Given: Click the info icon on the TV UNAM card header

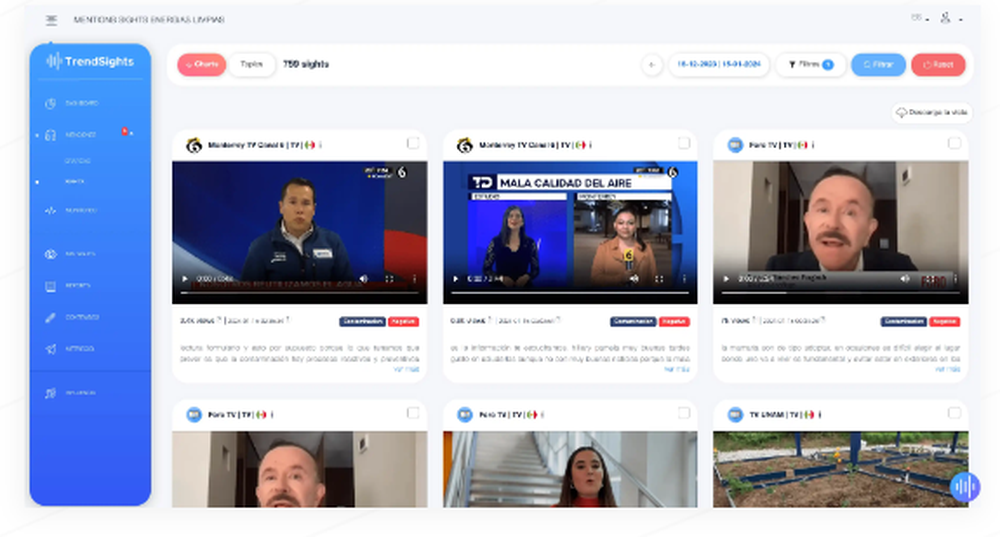Looking at the screenshot, I should (x=820, y=415).
